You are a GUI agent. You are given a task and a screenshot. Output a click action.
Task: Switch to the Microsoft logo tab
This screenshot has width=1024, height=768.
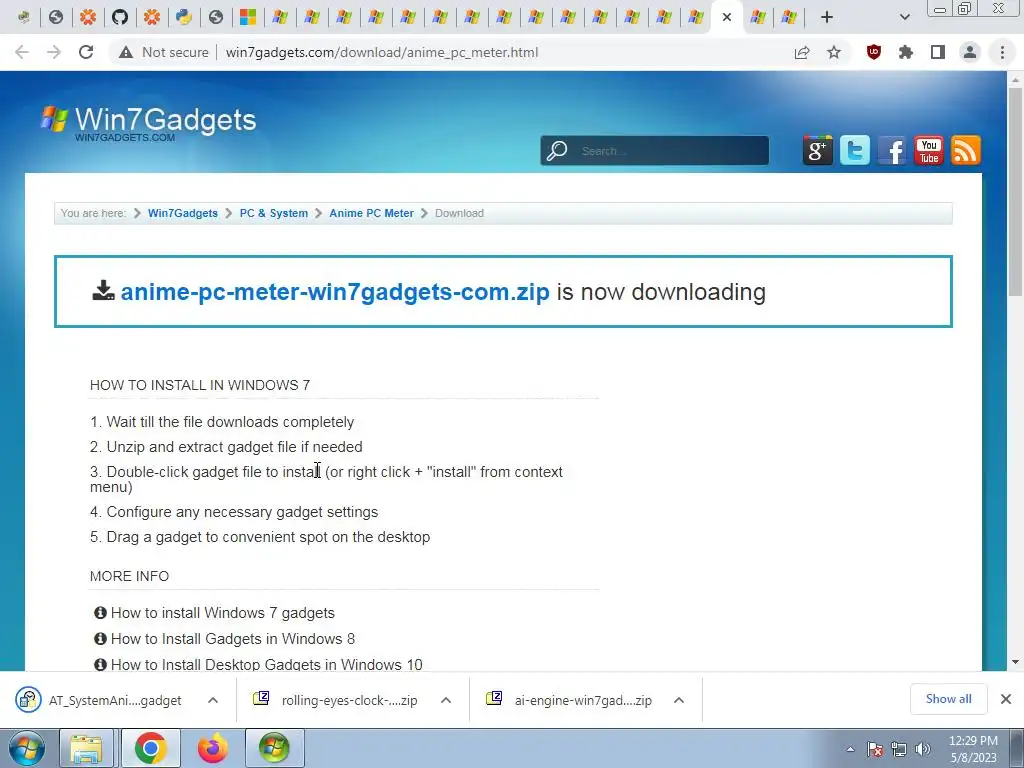248,17
